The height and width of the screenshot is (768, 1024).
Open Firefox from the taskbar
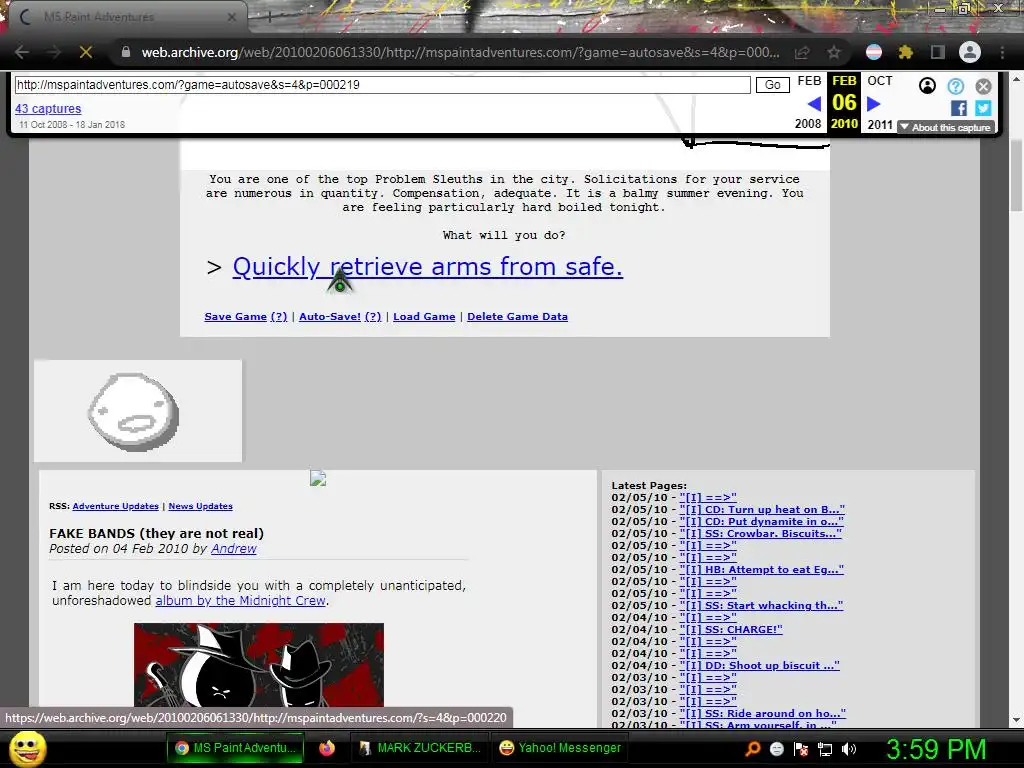pos(327,748)
